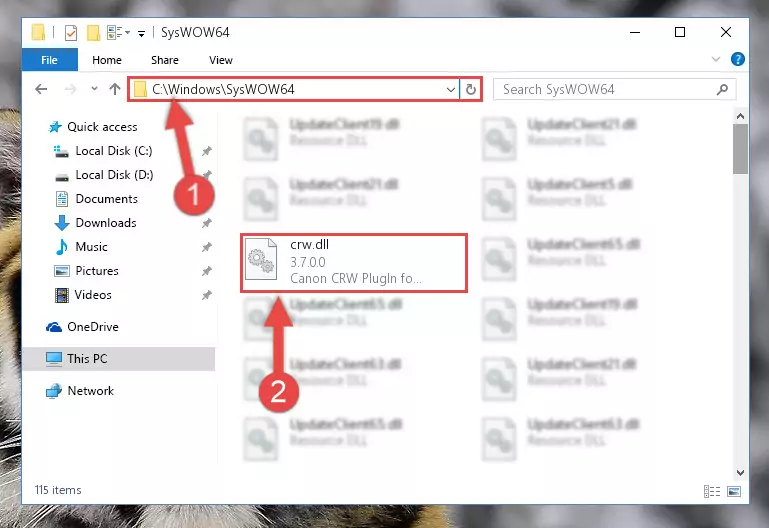Select This PC in the navigation pane
This screenshot has height=528, width=769.
click(x=118, y=359)
